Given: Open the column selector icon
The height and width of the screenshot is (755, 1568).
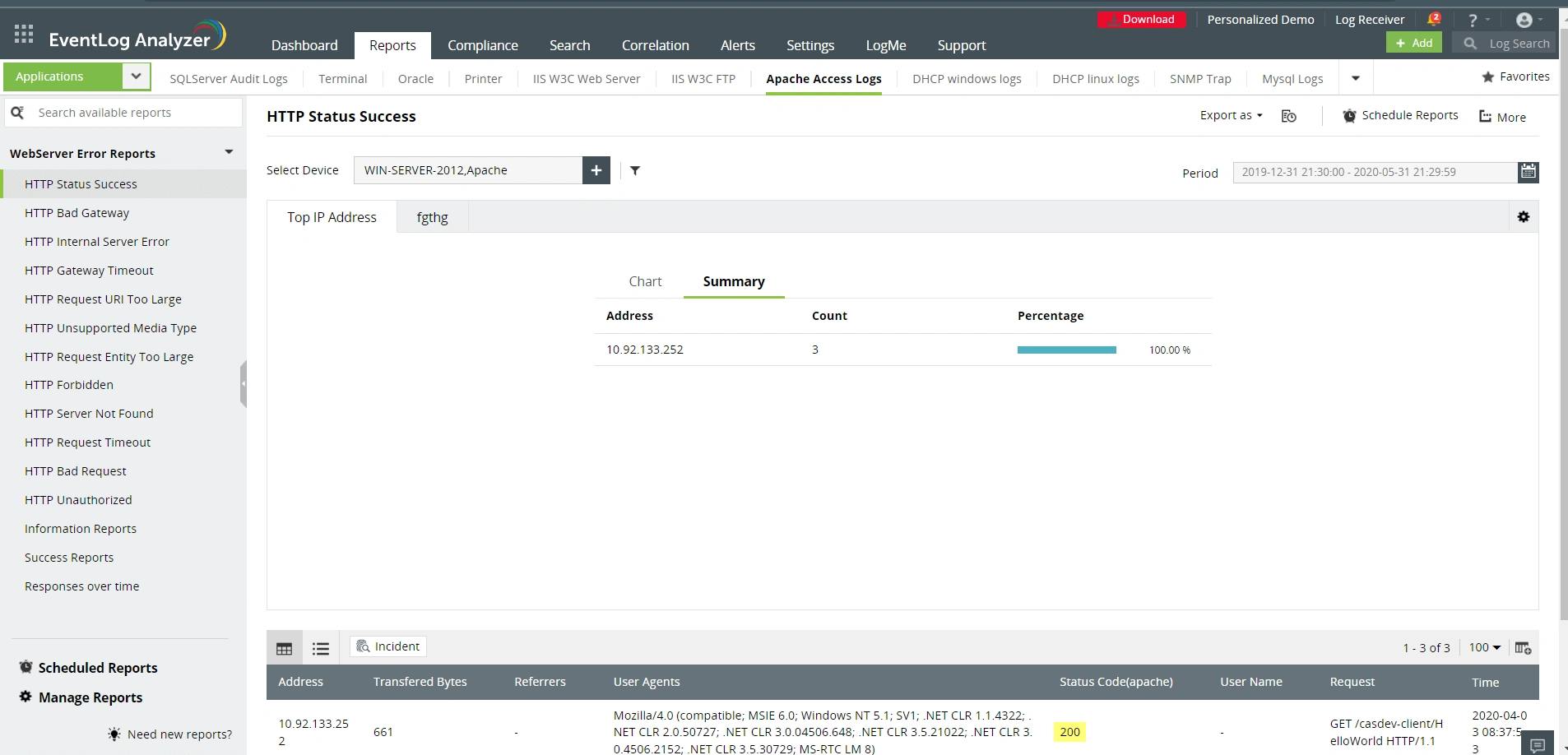Looking at the screenshot, I should click(1523, 648).
